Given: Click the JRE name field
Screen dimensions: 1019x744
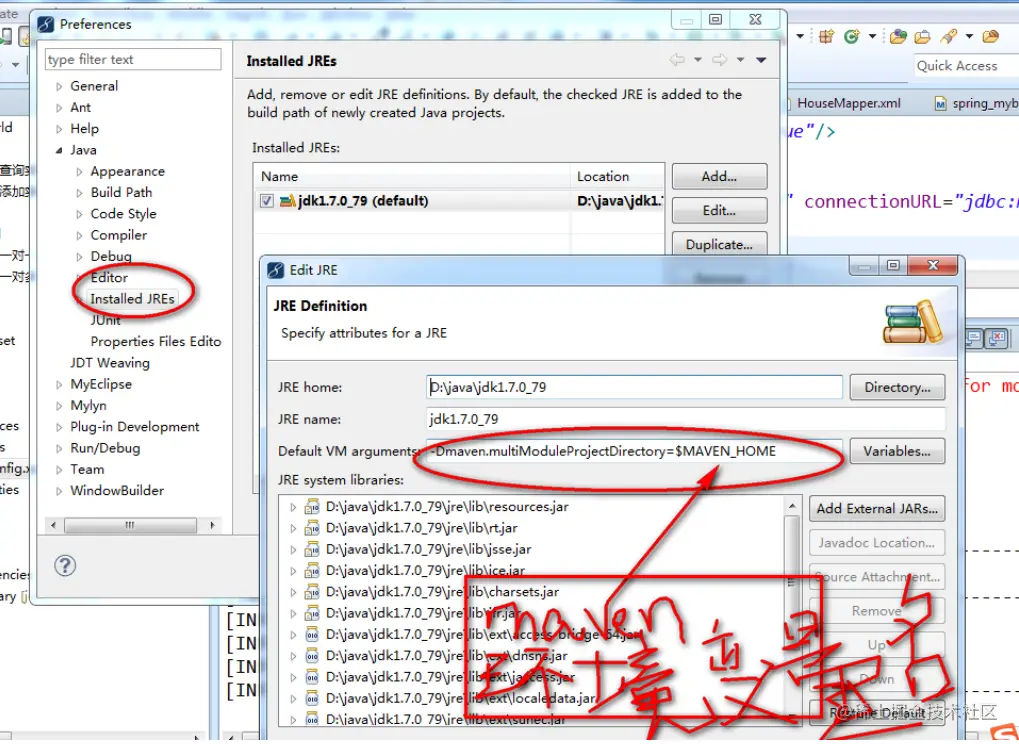Looking at the screenshot, I should (x=686, y=419).
